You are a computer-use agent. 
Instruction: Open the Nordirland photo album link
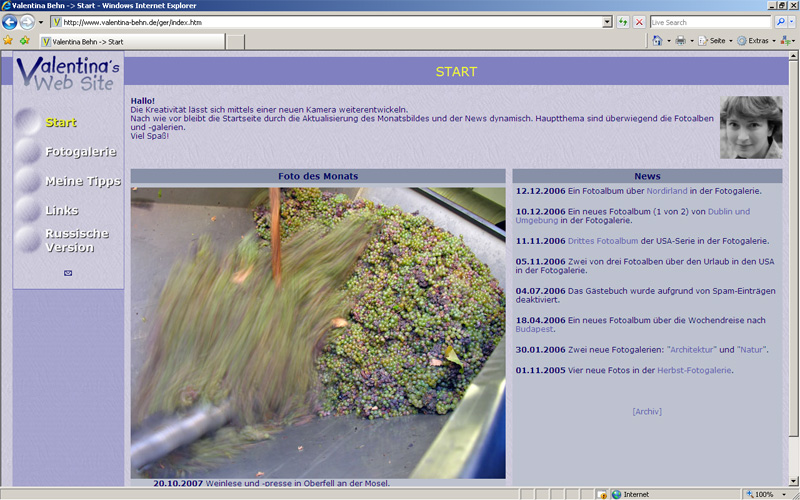(667, 191)
